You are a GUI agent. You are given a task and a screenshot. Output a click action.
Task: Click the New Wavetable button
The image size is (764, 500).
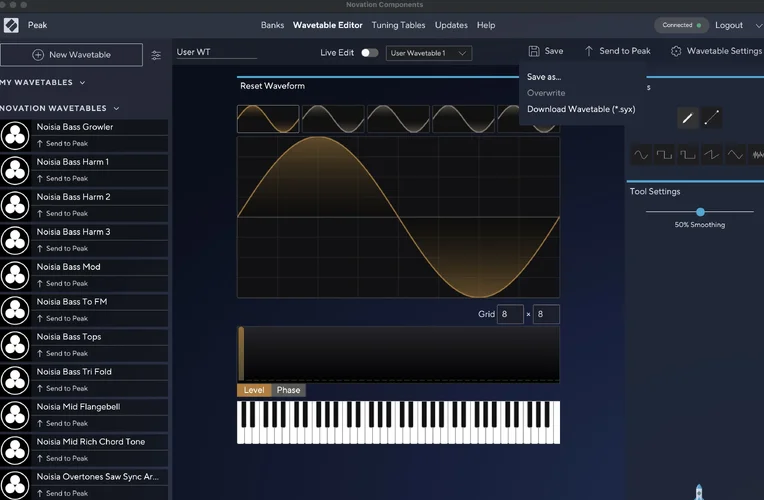(71, 55)
